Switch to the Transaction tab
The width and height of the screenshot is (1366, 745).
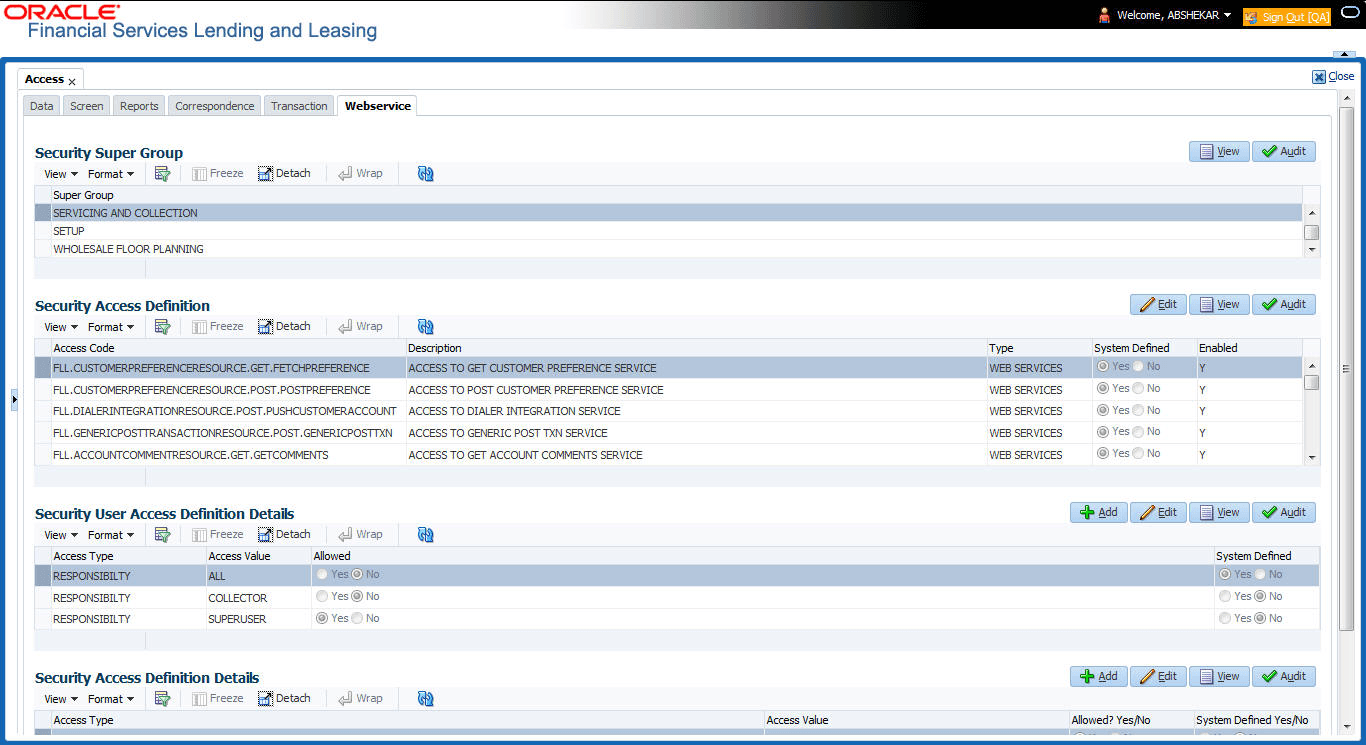[x=299, y=106]
